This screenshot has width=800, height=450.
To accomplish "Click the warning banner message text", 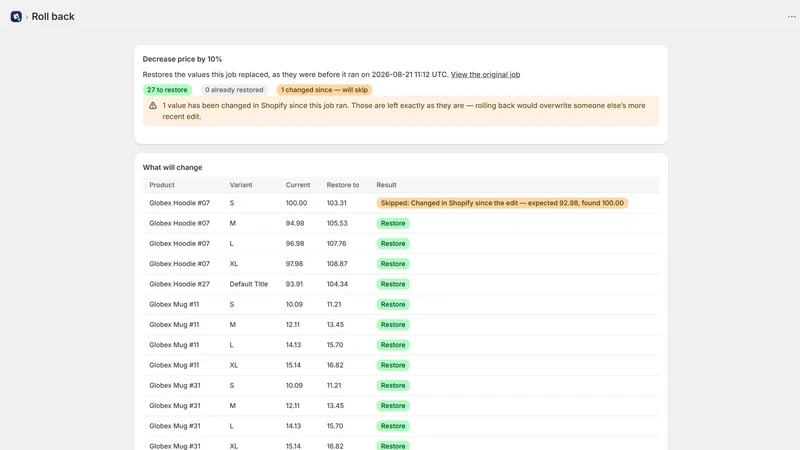I will [x=404, y=111].
